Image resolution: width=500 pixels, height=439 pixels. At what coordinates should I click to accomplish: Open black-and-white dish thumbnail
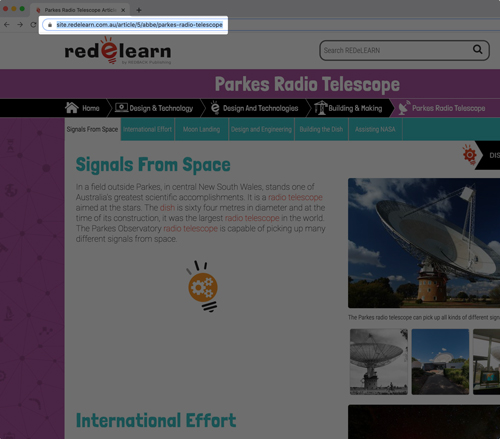pos(379,362)
